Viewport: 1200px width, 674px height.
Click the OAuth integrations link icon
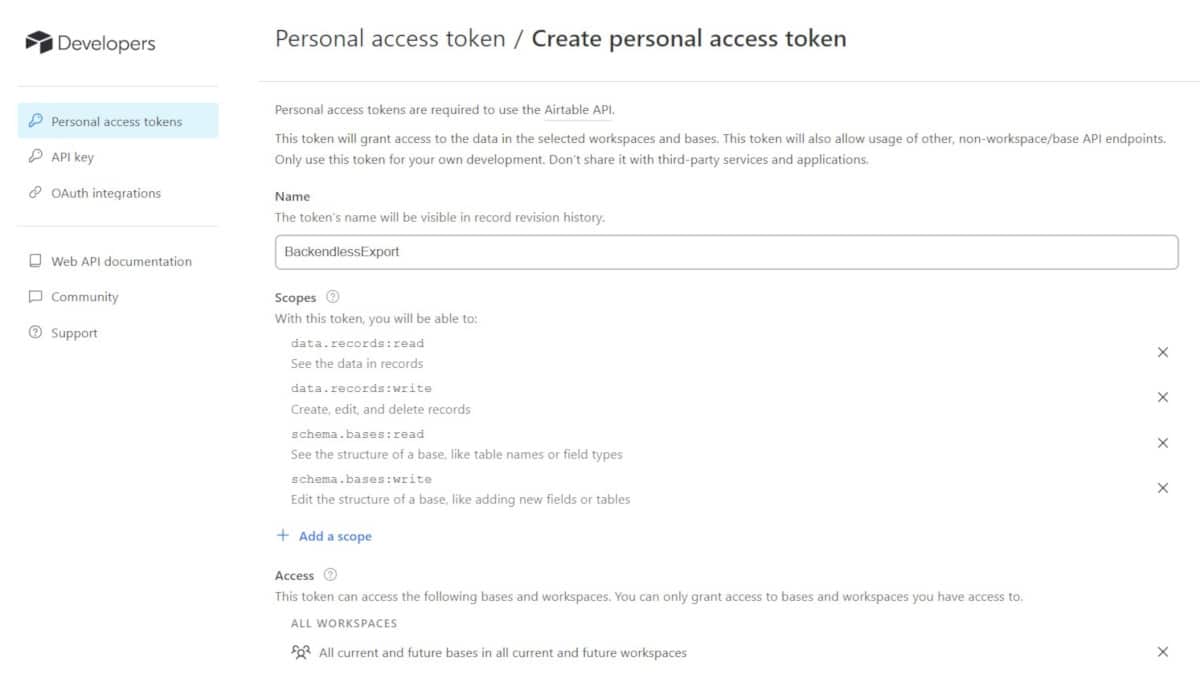click(35, 193)
